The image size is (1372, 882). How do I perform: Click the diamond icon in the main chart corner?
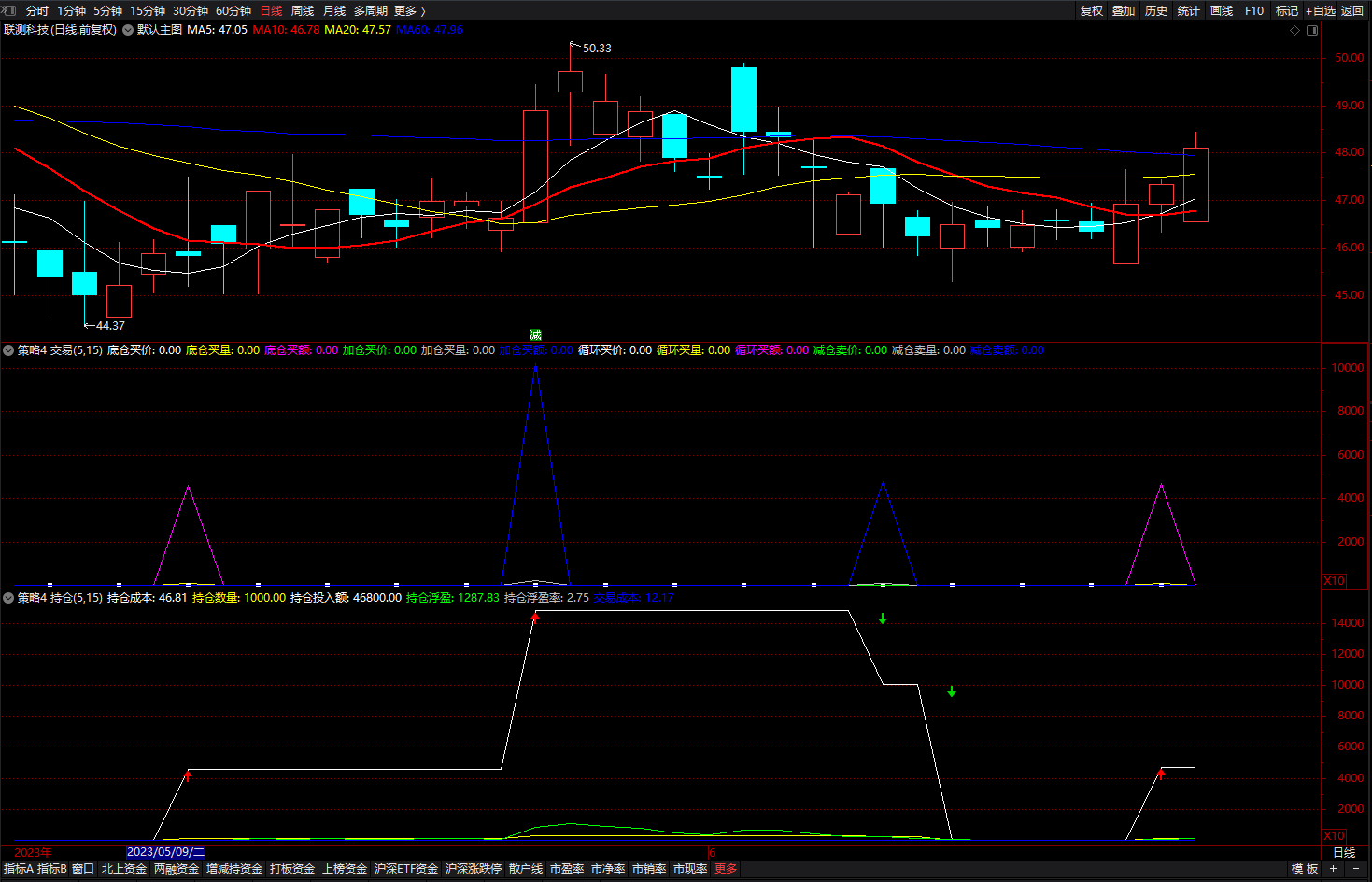1294,30
